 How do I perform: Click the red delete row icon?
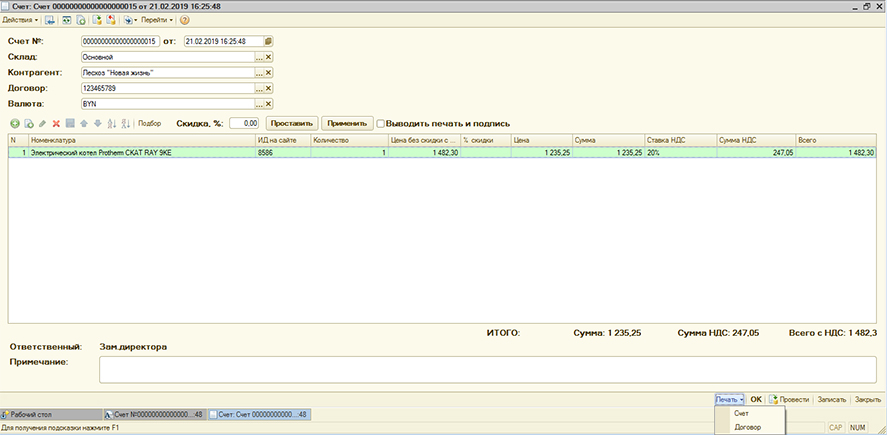point(56,123)
